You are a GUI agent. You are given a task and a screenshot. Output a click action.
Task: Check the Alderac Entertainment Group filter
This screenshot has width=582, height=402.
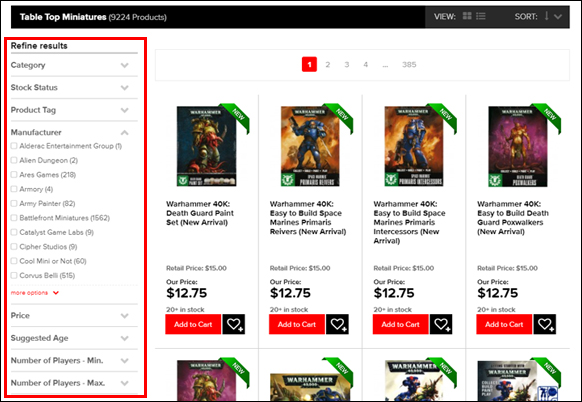[14, 146]
